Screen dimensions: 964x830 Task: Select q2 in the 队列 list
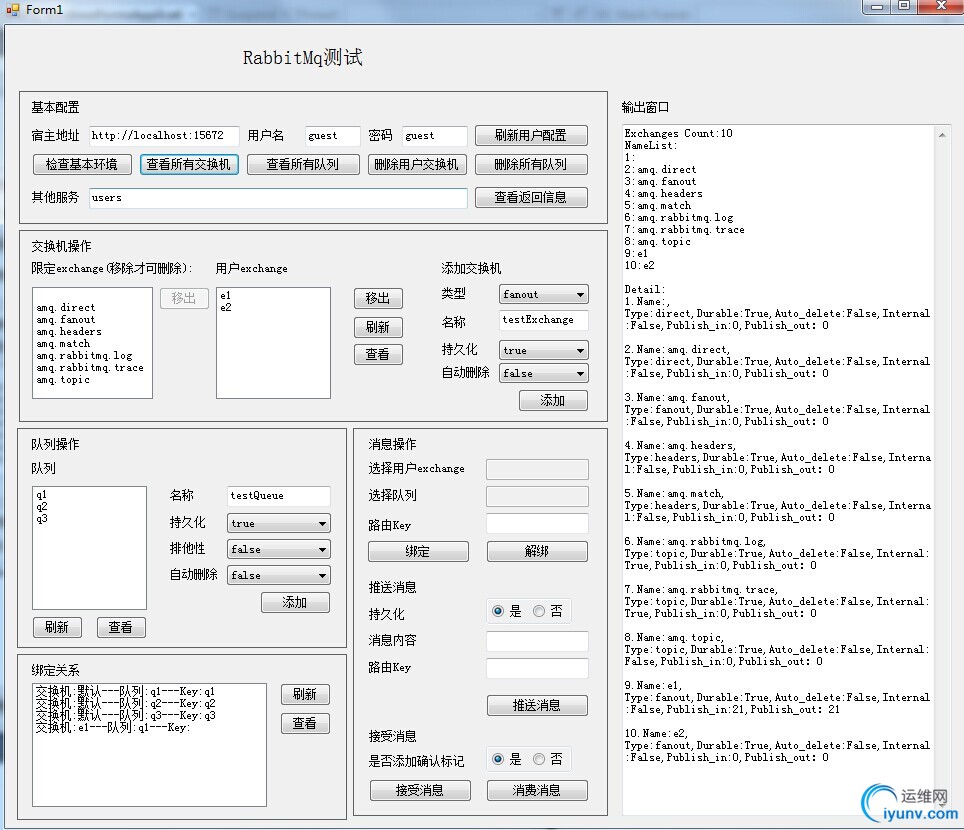click(41, 507)
